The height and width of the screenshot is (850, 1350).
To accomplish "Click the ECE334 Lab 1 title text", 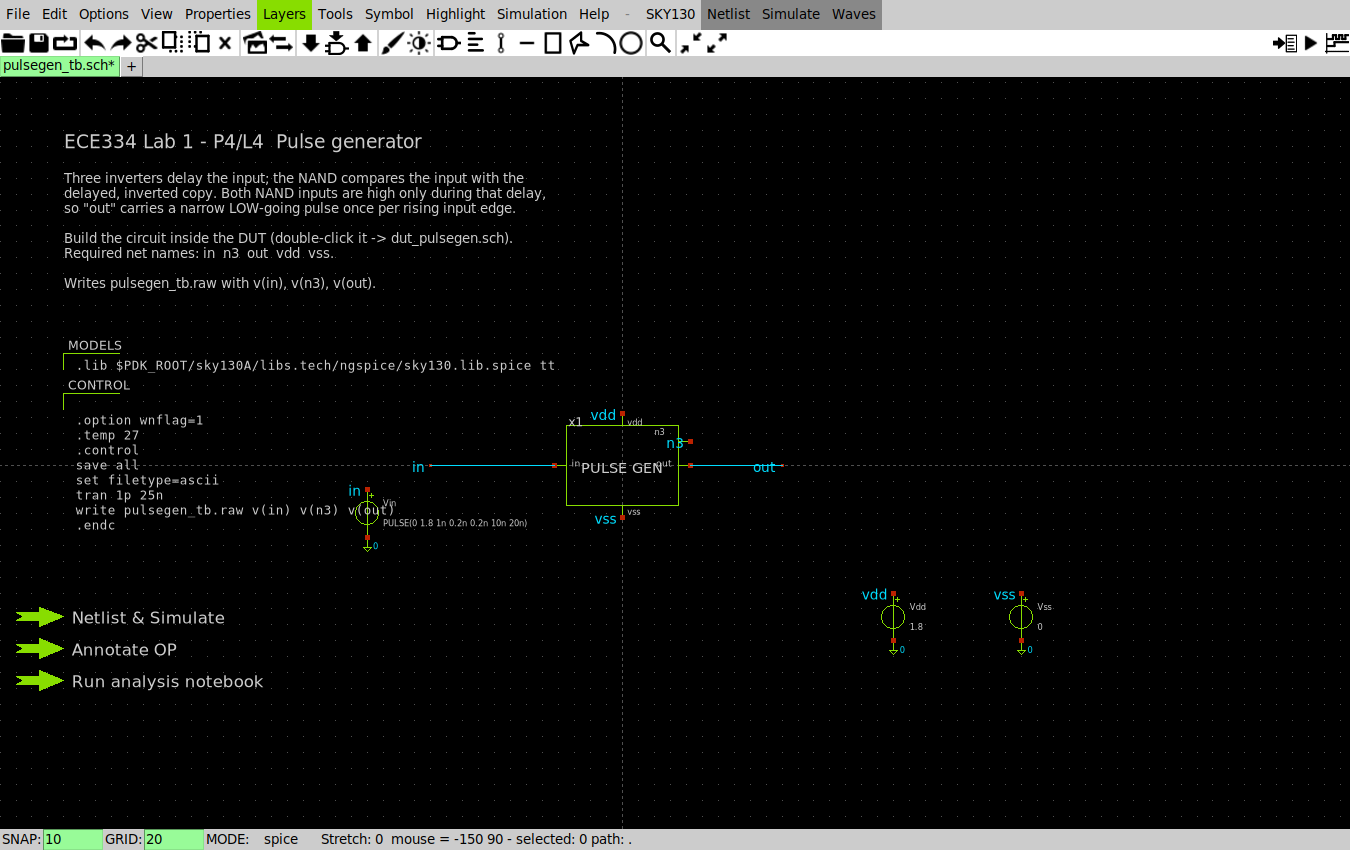I will click(x=243, y=142).
